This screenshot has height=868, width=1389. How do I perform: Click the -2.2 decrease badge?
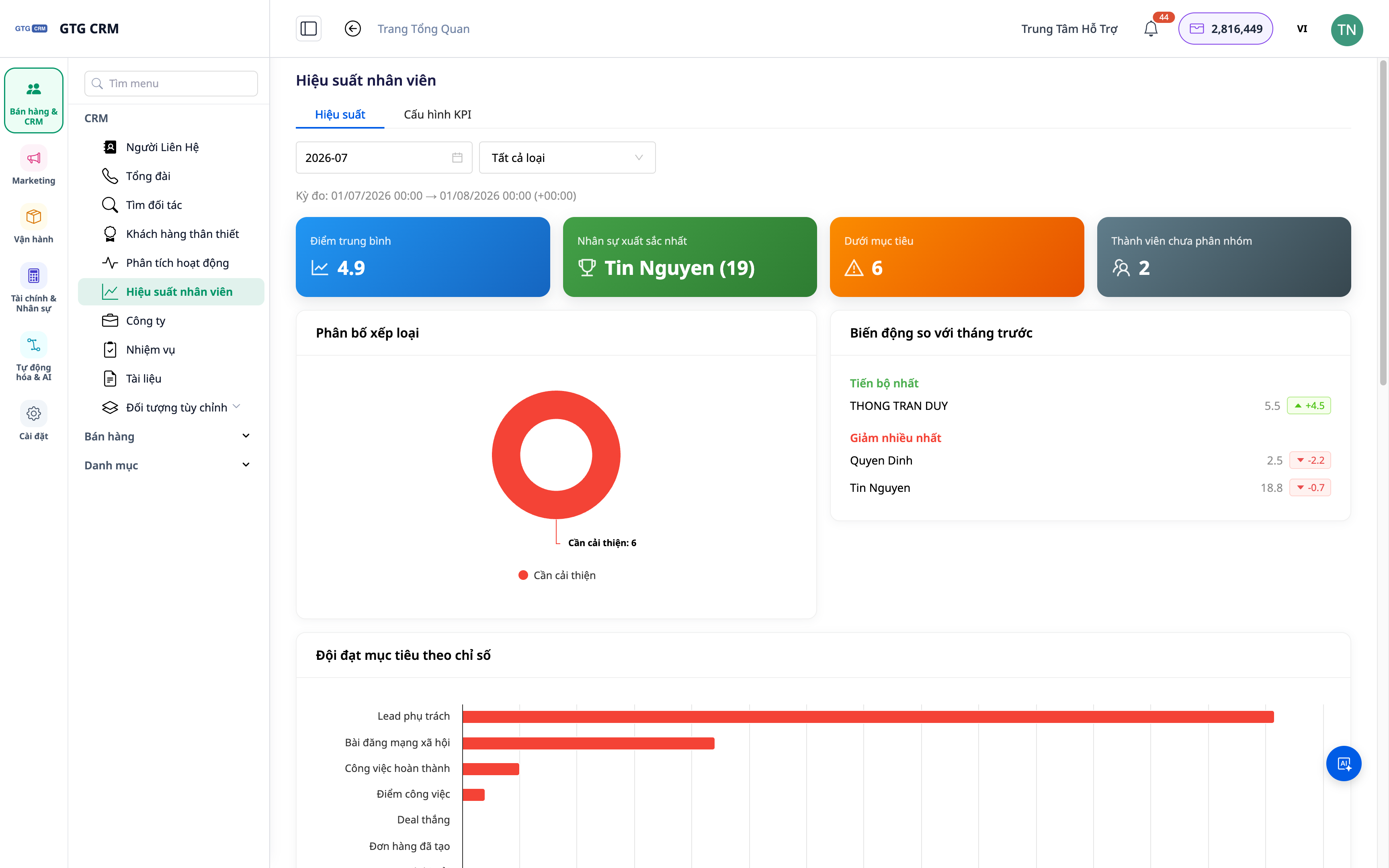click(1310, 461)
